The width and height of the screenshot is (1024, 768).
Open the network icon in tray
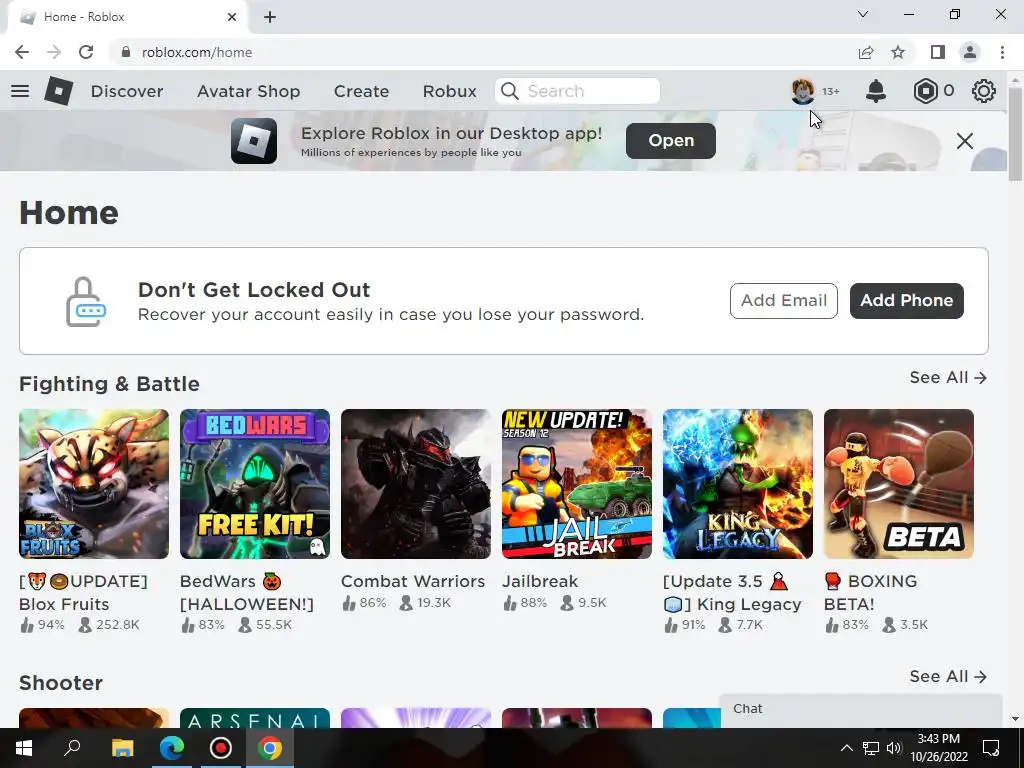(x=871, y=748)
